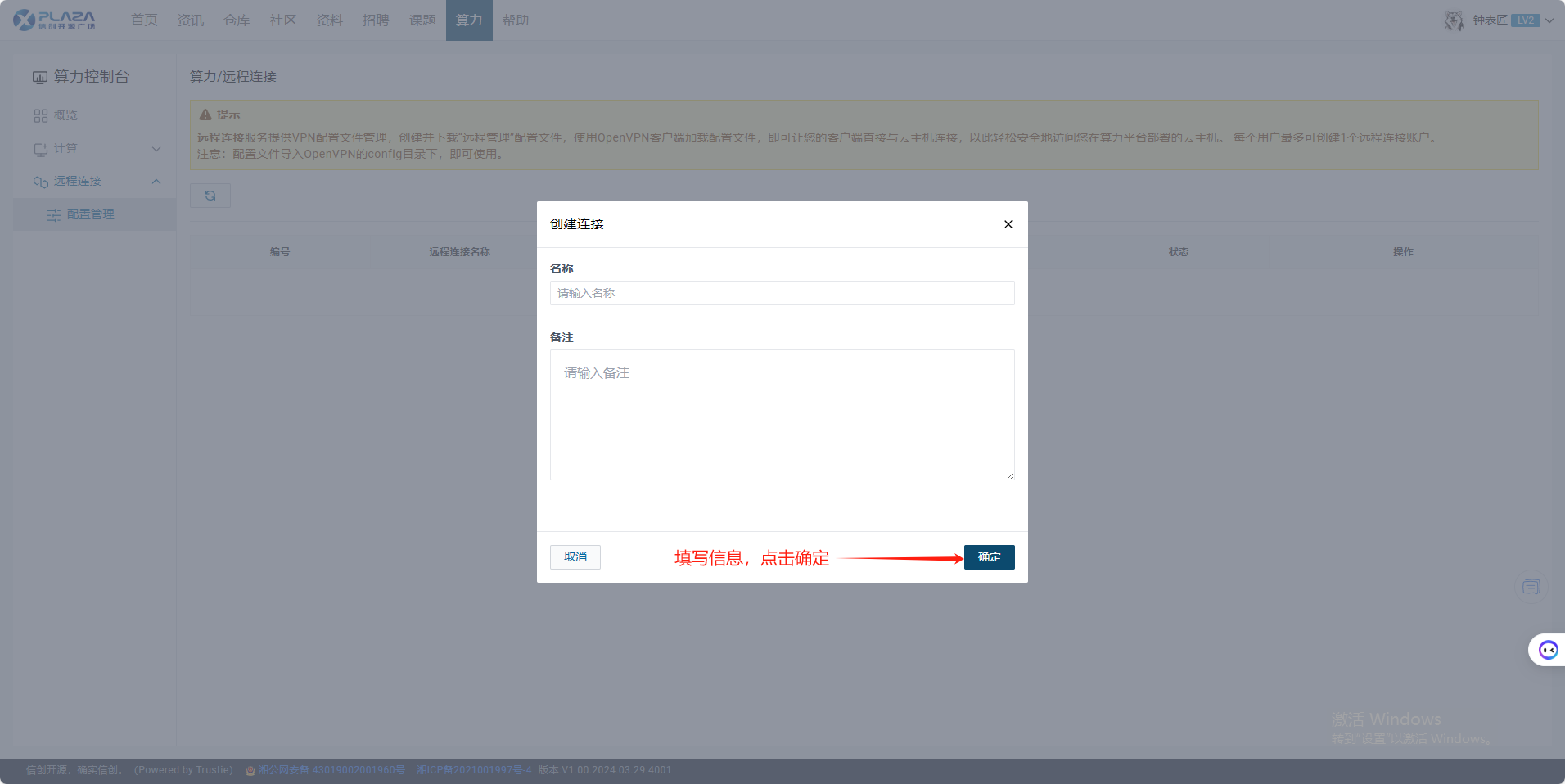Expand the 计算 sidebar menu

[156, 149]
